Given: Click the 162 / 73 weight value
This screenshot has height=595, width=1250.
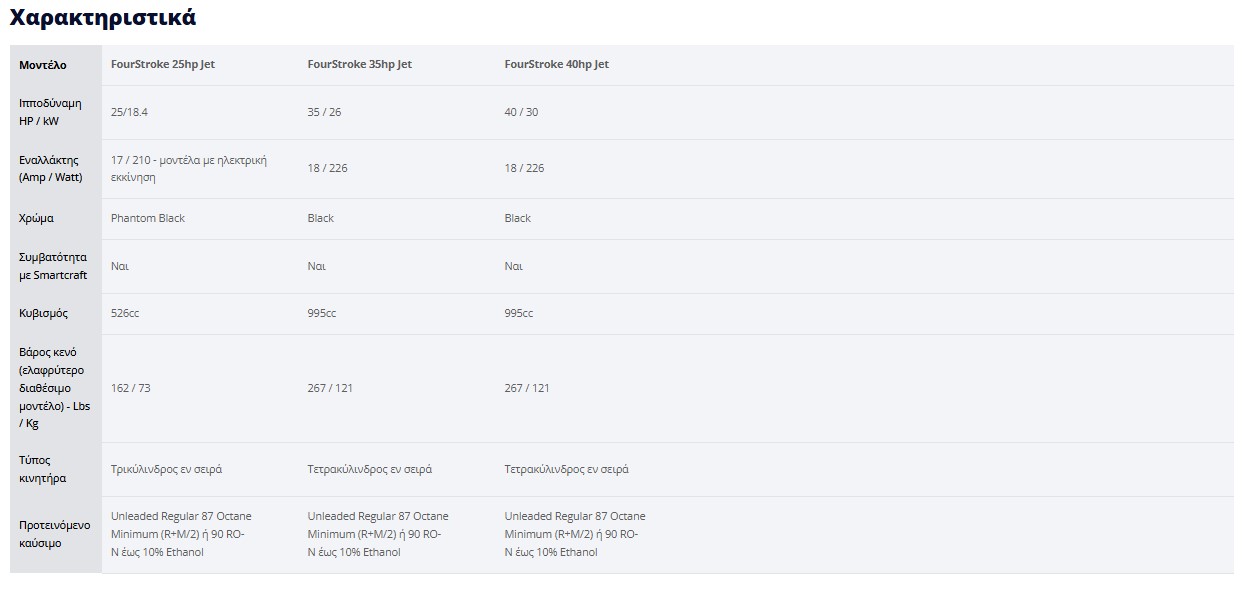Looking at the screenshot, I should pos(131,388).
